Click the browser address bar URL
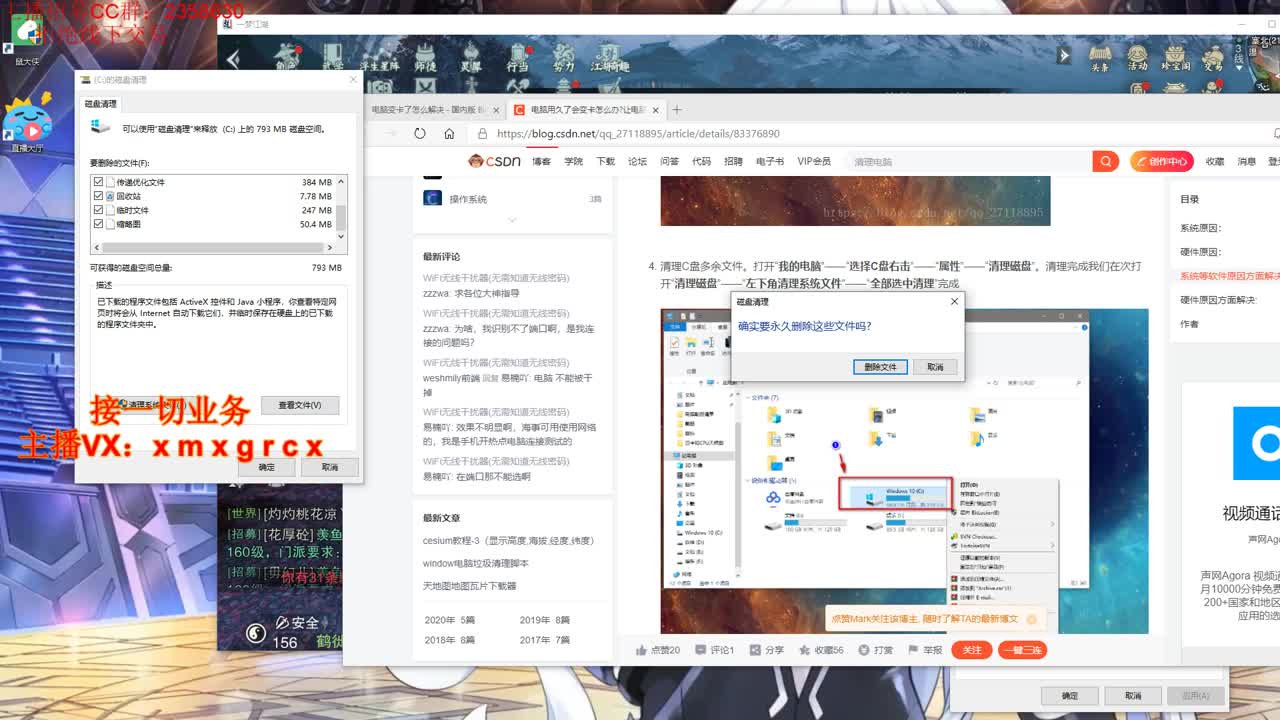 click(x=637, y=133)
